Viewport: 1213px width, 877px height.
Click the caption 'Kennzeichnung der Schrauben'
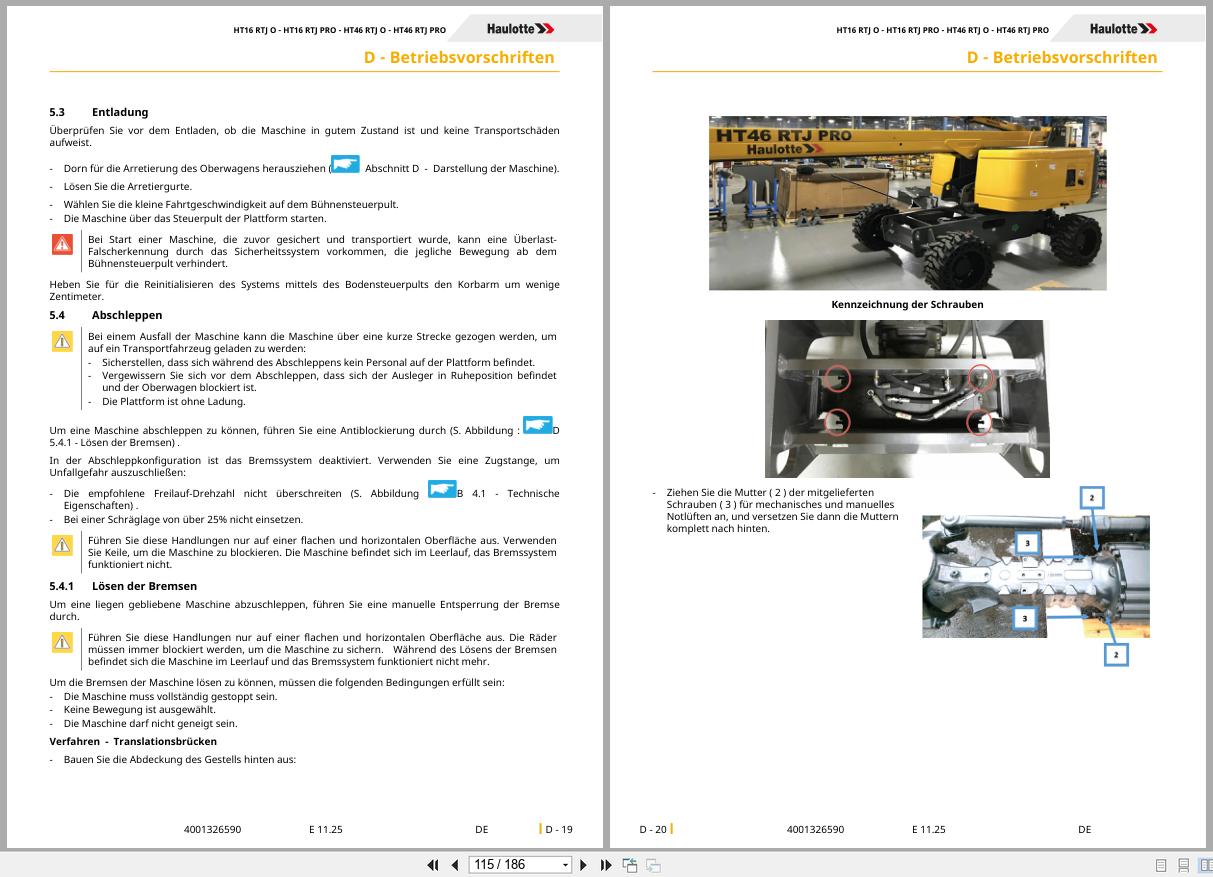(907, 304)
